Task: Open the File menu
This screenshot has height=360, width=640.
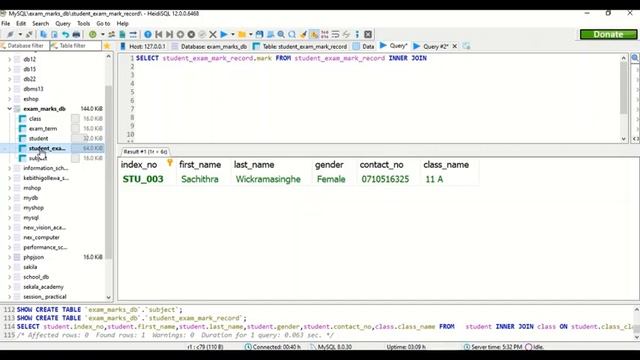Action: (x=6, y=24)
